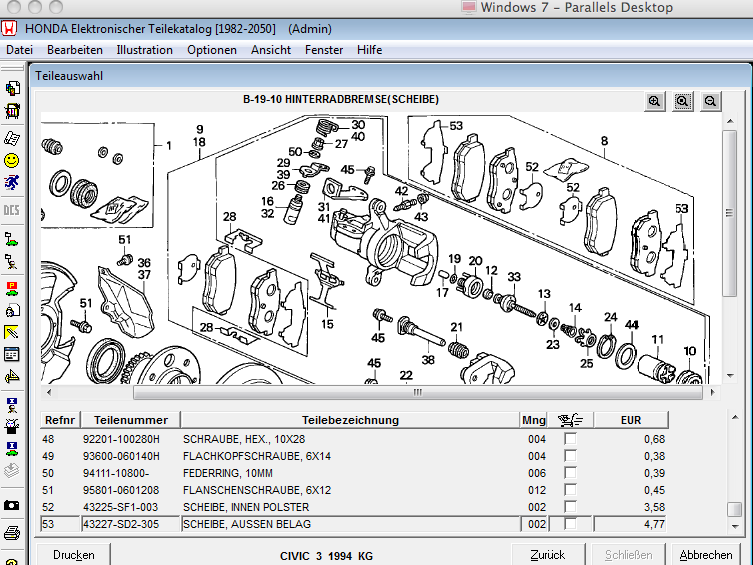Click the Abbrechen button
The width and height of the screenshot is (753, 565).
click(x=706, y=554)
